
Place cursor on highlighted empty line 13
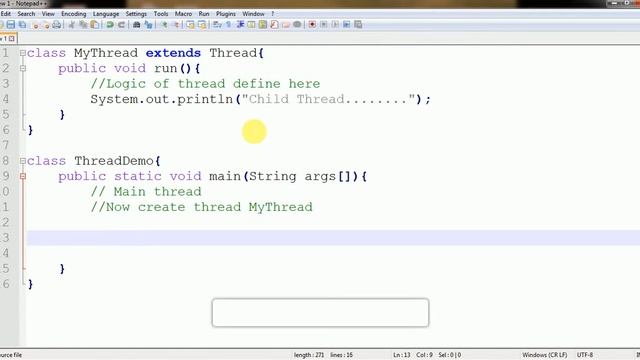point(333,238)
